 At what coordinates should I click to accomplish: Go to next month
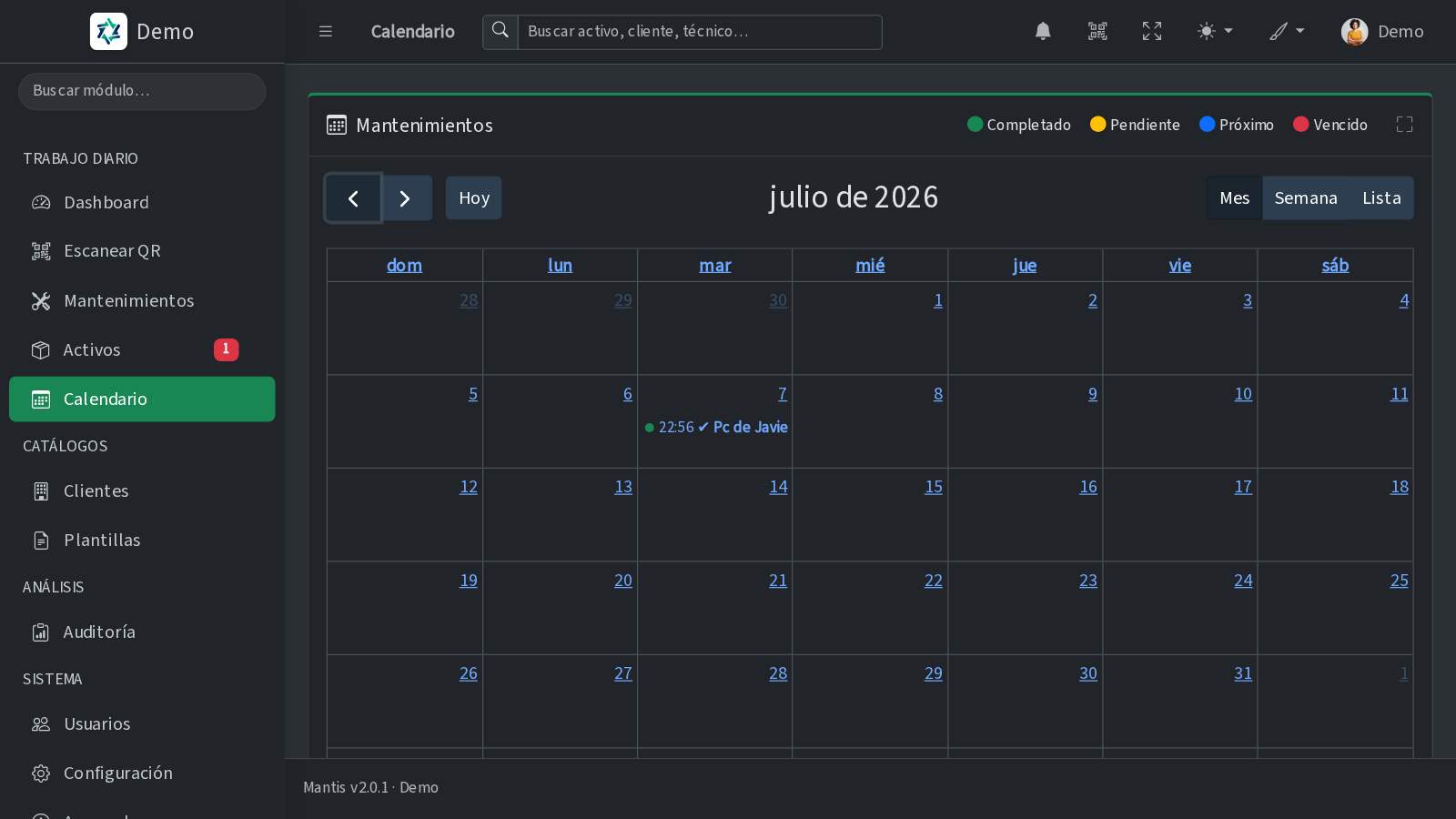click(406, 198)
